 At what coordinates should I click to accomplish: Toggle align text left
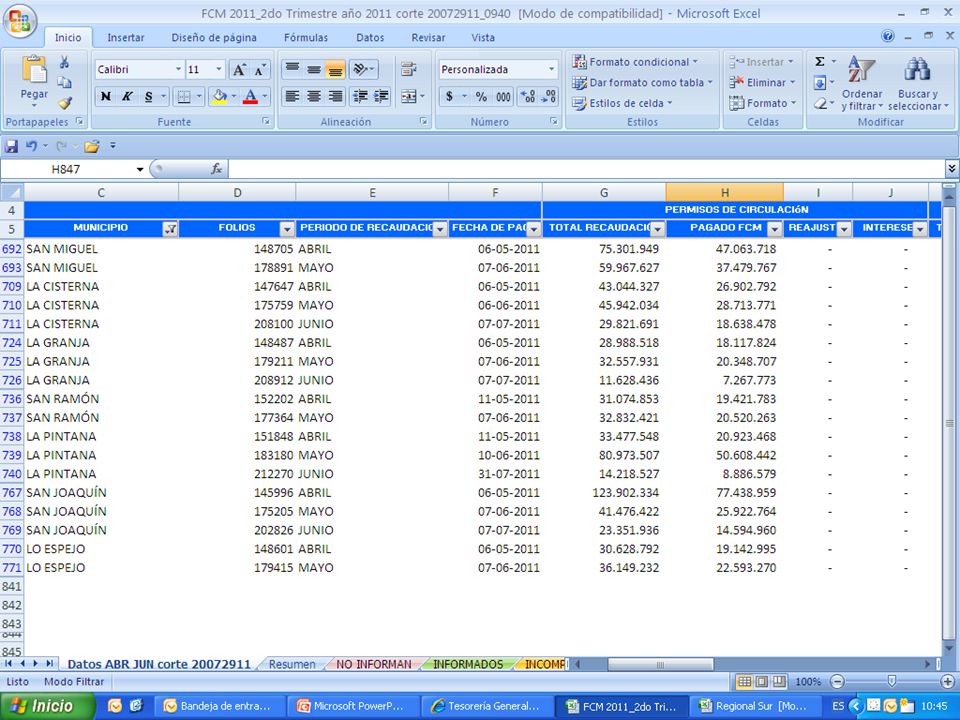click(293, 96)
